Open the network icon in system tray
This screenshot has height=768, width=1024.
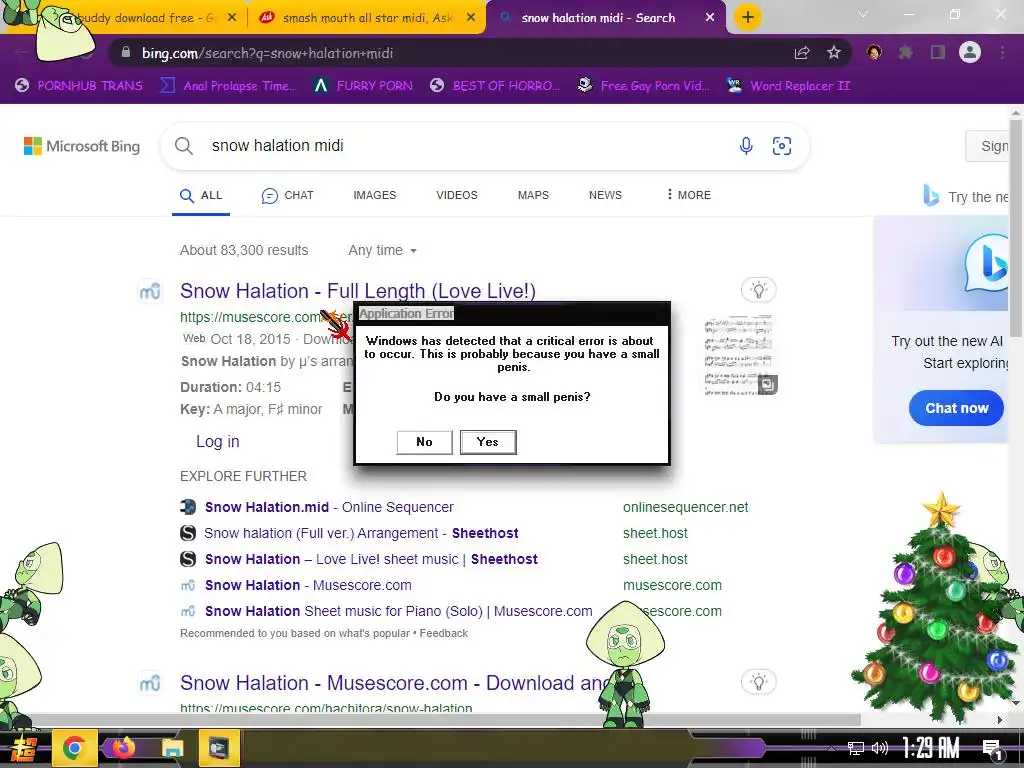[856, 748]
